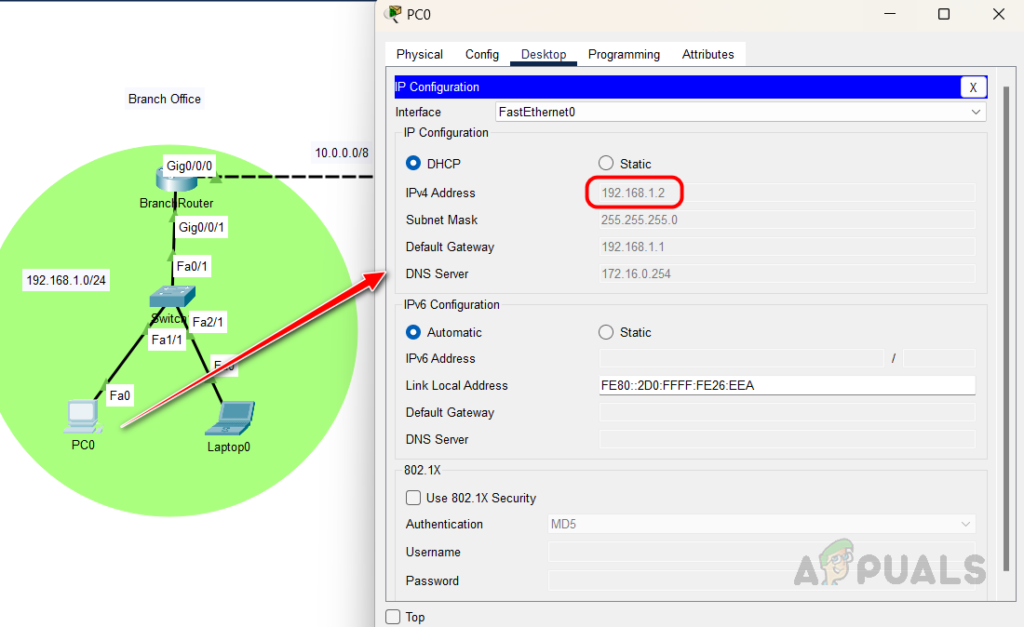1024x627 pixels.
Task: Select the Static IPv4 addressing option
Action: point(605,163)
